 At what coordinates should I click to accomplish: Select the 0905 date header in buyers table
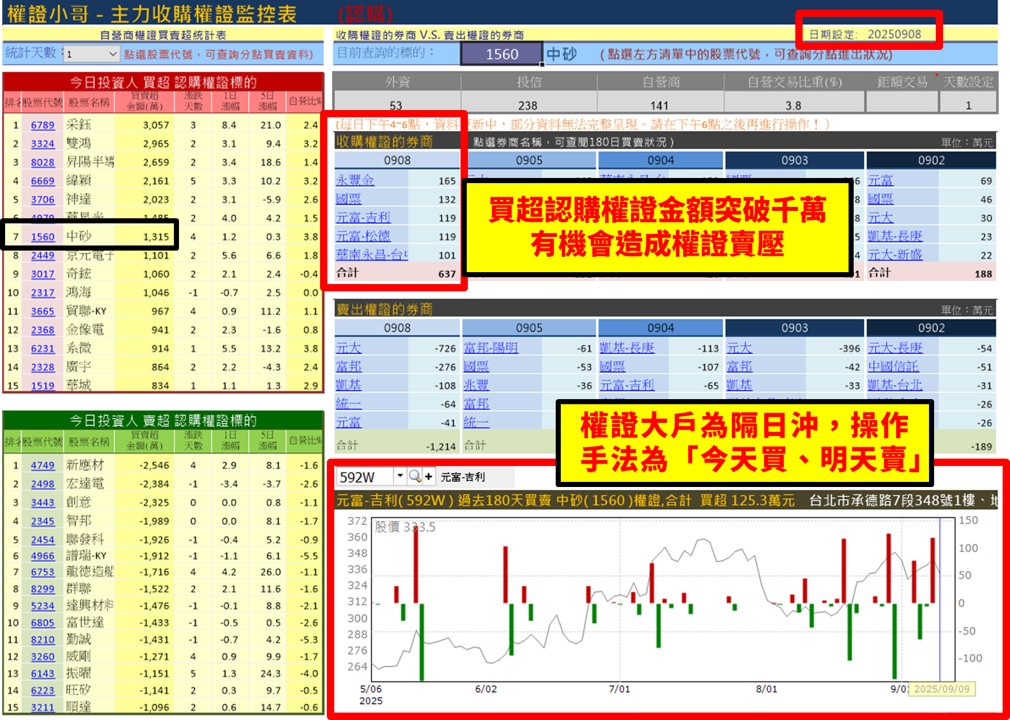pyautogui.click(x=529, y=160)
